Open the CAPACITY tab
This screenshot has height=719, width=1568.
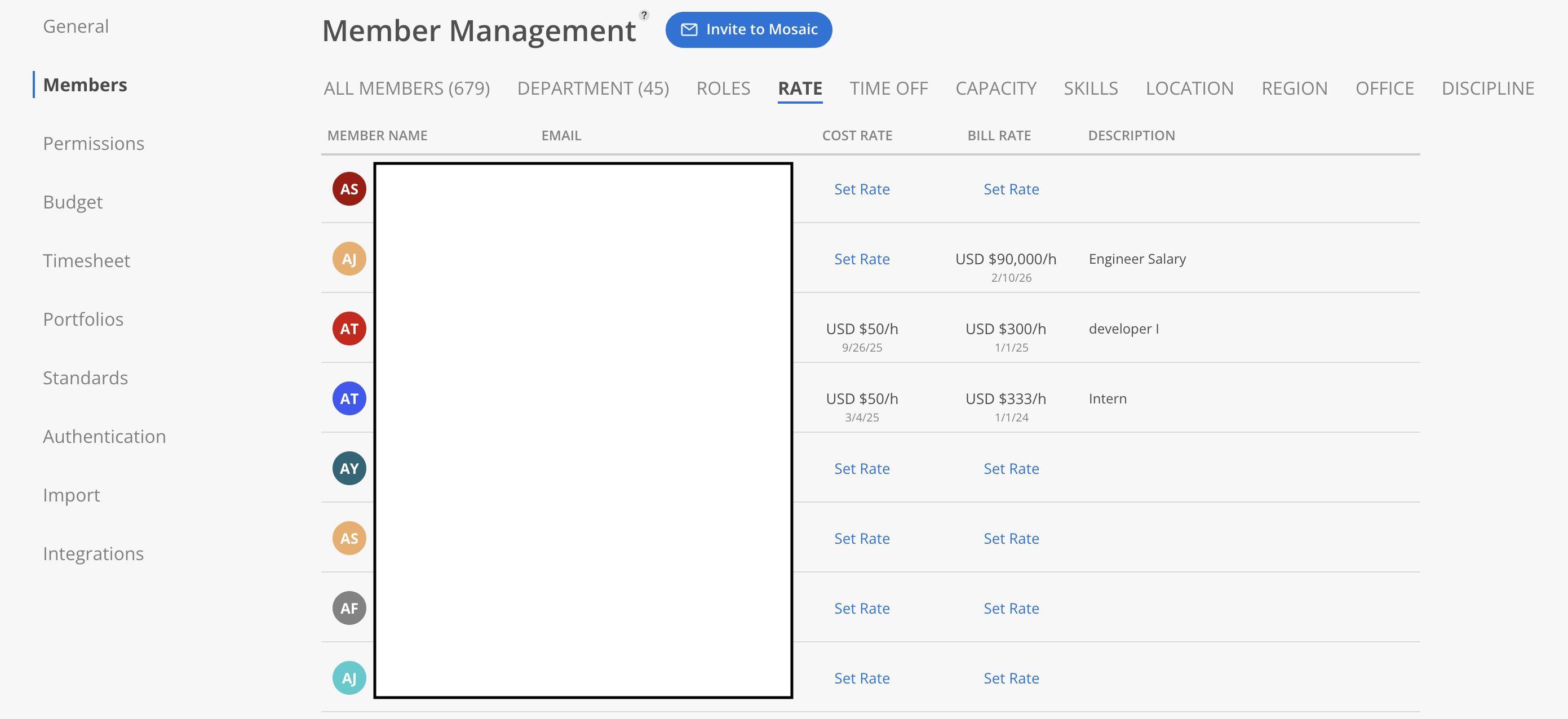[995, 89]
